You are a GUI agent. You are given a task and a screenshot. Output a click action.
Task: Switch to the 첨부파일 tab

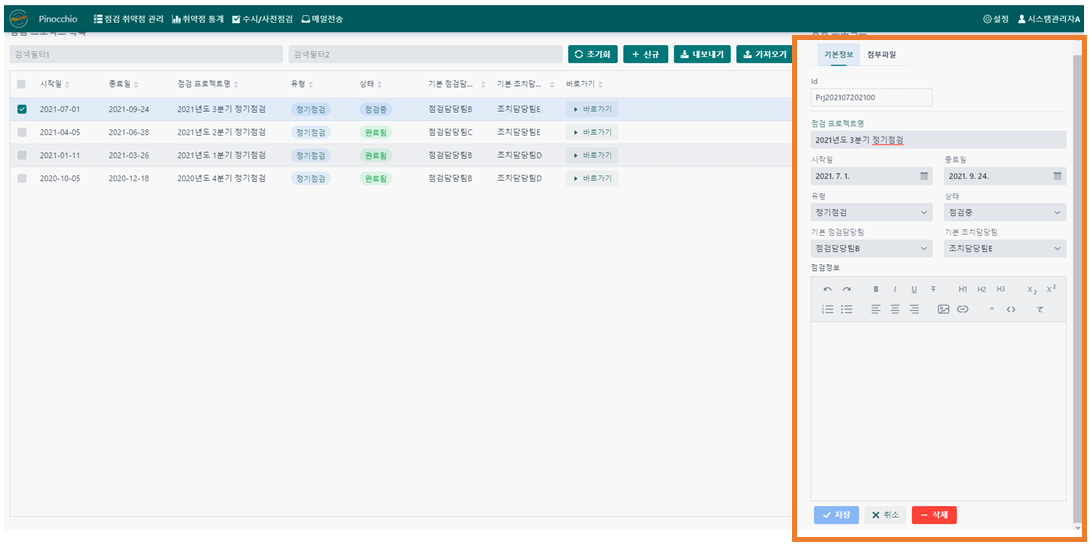tap(882, 54)
